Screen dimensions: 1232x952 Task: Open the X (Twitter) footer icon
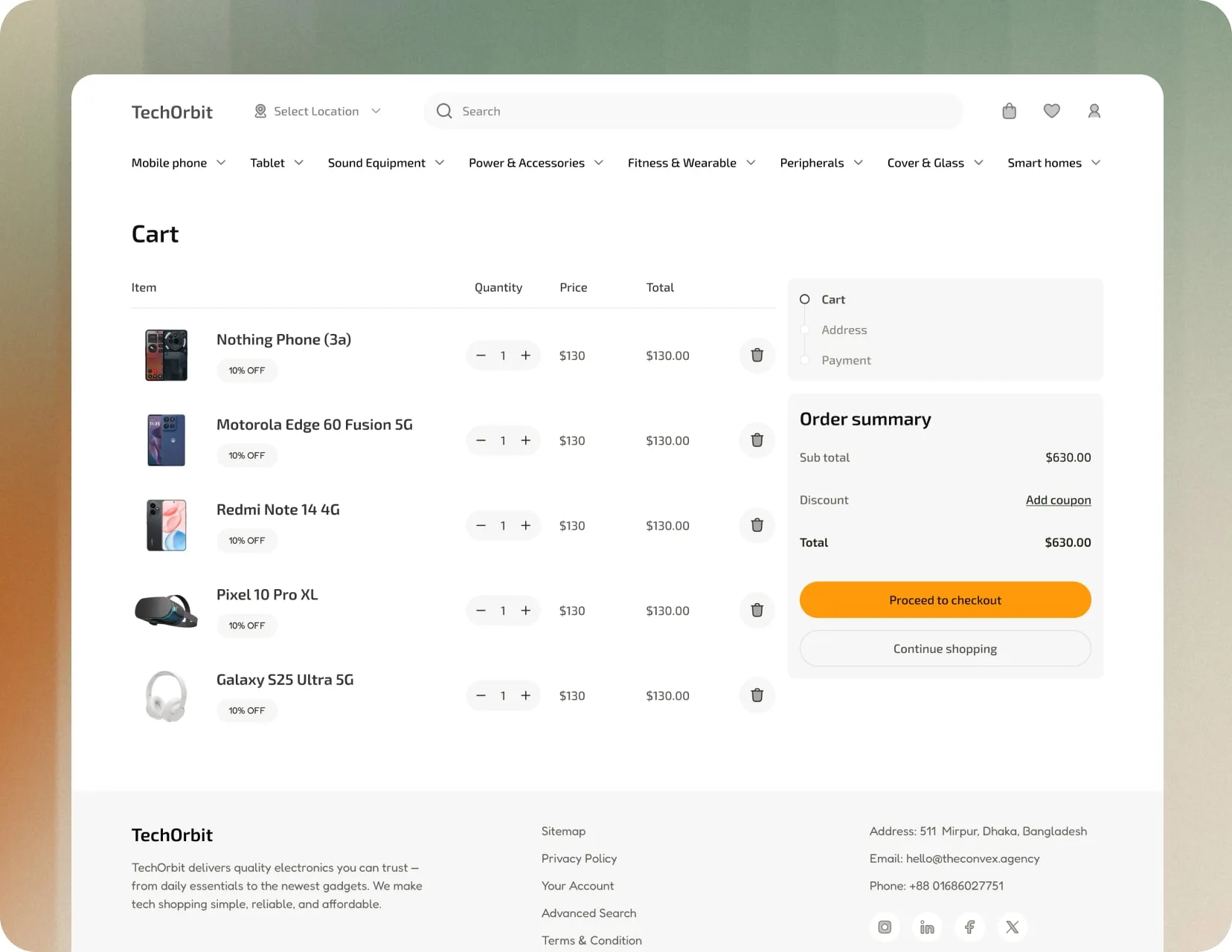1012,927
